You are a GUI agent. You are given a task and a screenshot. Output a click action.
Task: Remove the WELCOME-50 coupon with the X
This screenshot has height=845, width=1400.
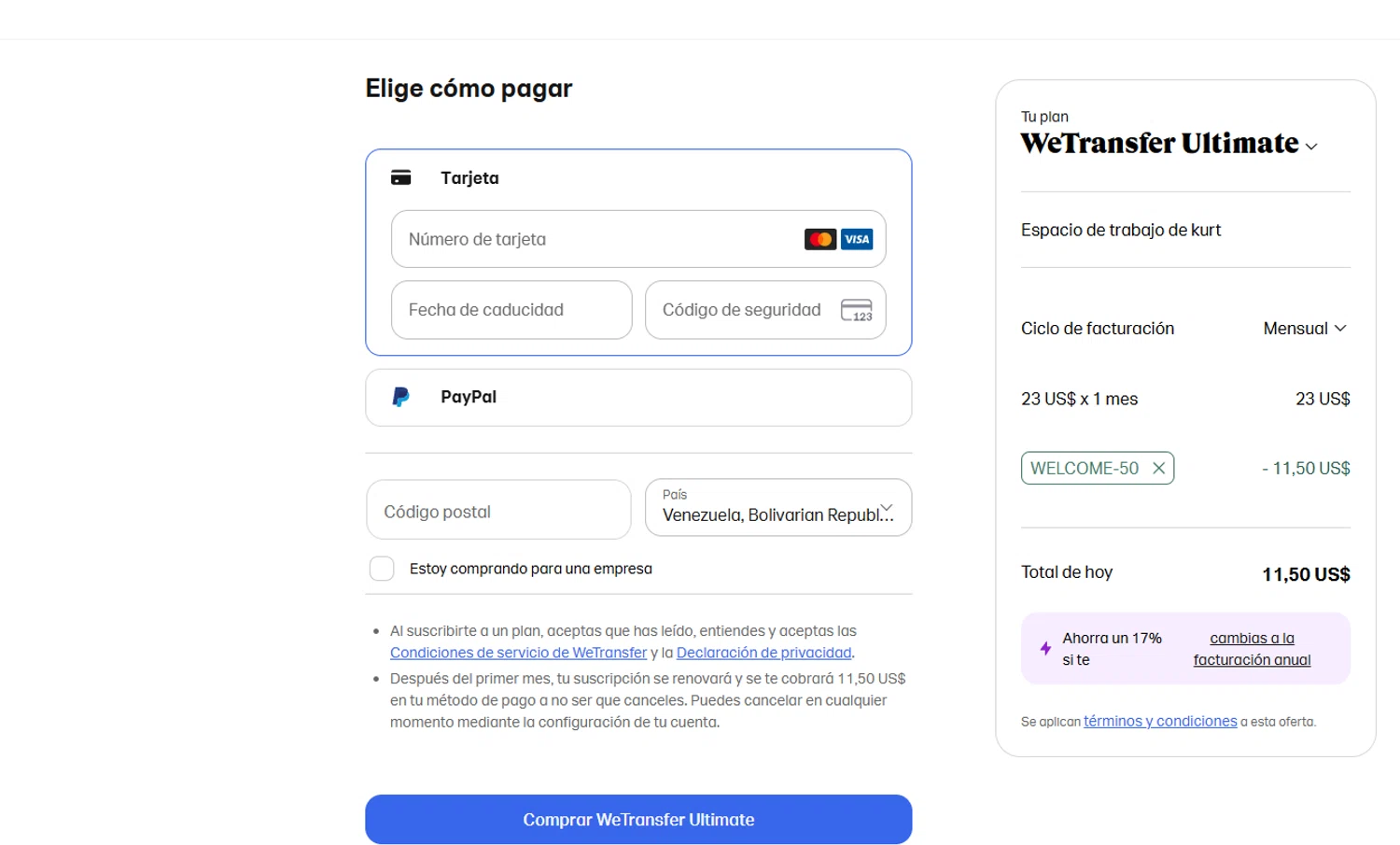pyautogui.click(x=1158, y=468)
